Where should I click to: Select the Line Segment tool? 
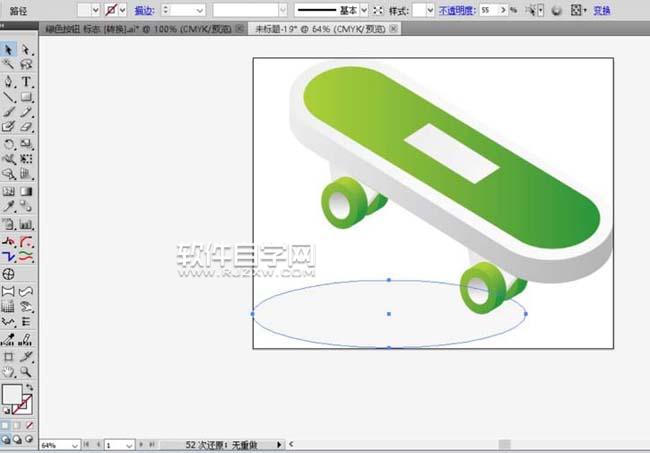tap(8, 97)
